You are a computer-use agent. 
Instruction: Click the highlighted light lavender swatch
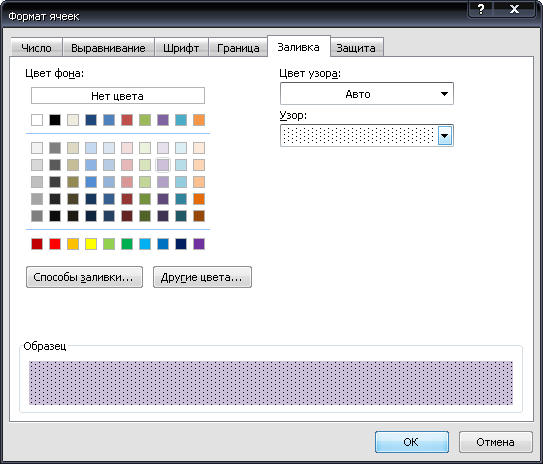[163, 165]
